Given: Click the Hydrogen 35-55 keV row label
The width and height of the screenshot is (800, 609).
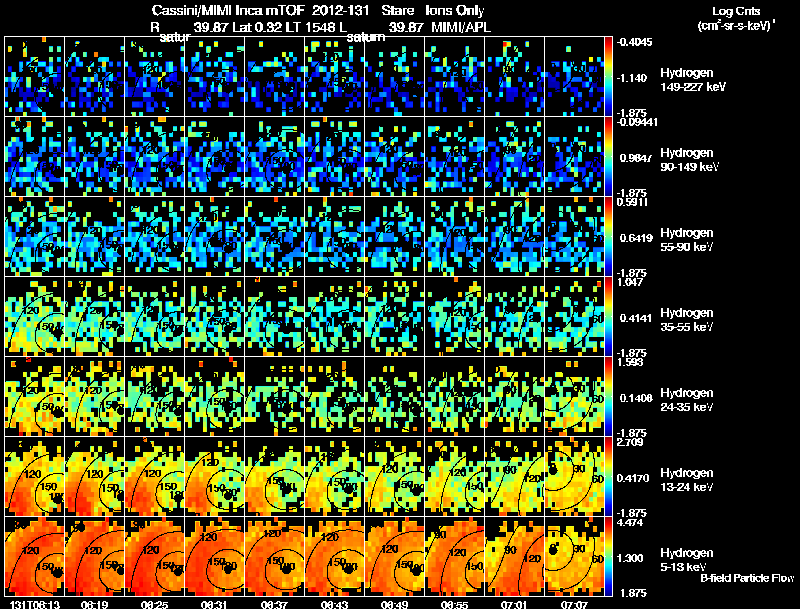Looking at the screenshot, I should click(687, 320).
